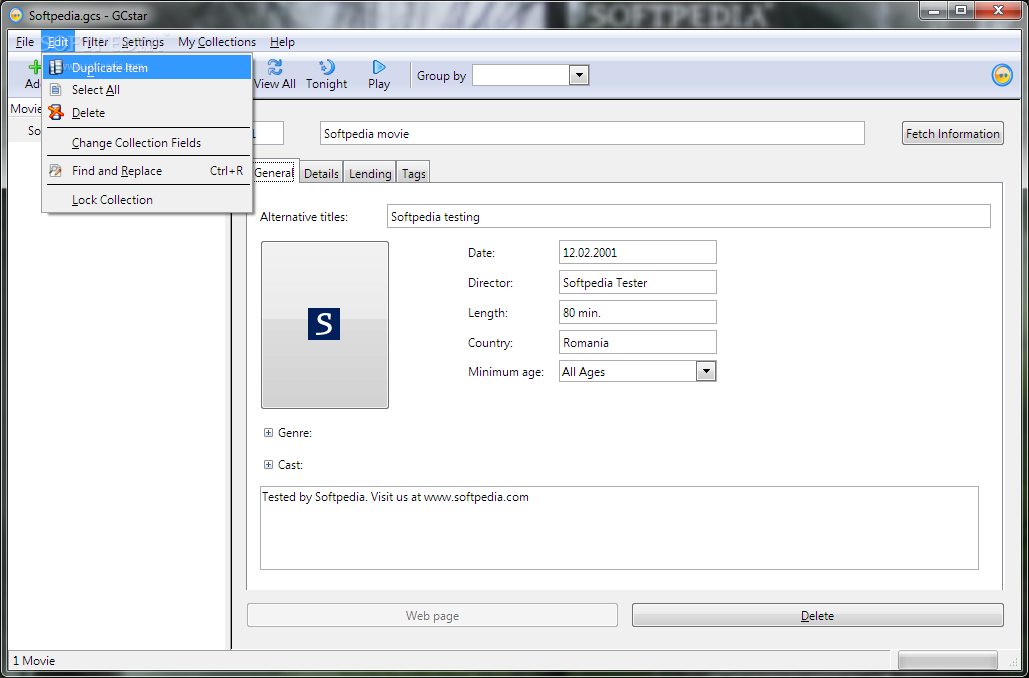The height and width of the screenshot is (678, 1029).
Task: Click the Duplicate Item menu entry
Action: tap(147, 68)
